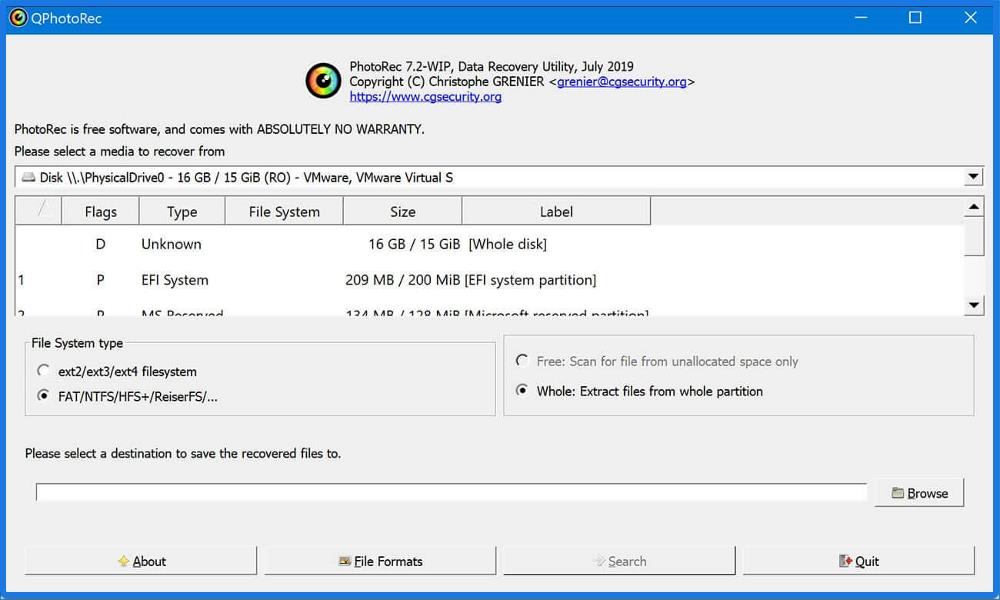This screenshot has width=1000, height=600.
Task: Click the PhotoRec eye logo
Action: tap(323, 81)
